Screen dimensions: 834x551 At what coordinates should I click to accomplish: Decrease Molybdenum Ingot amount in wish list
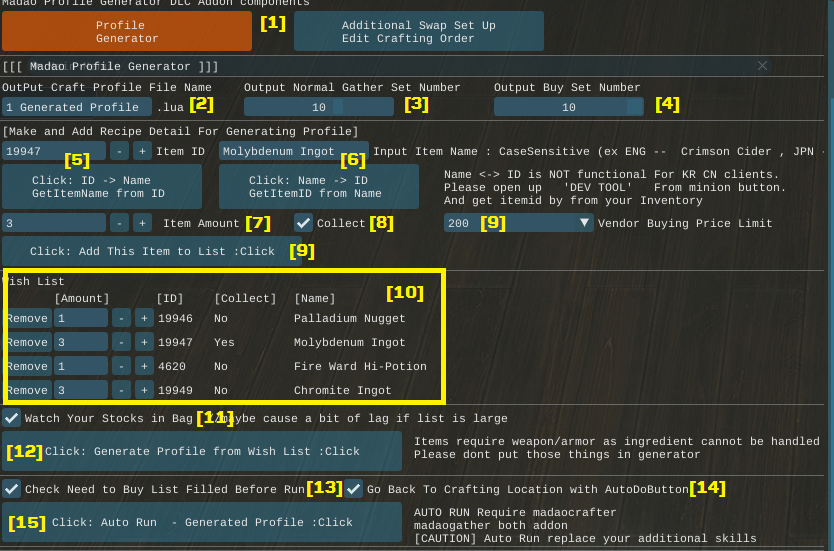[x=121, y=342]
